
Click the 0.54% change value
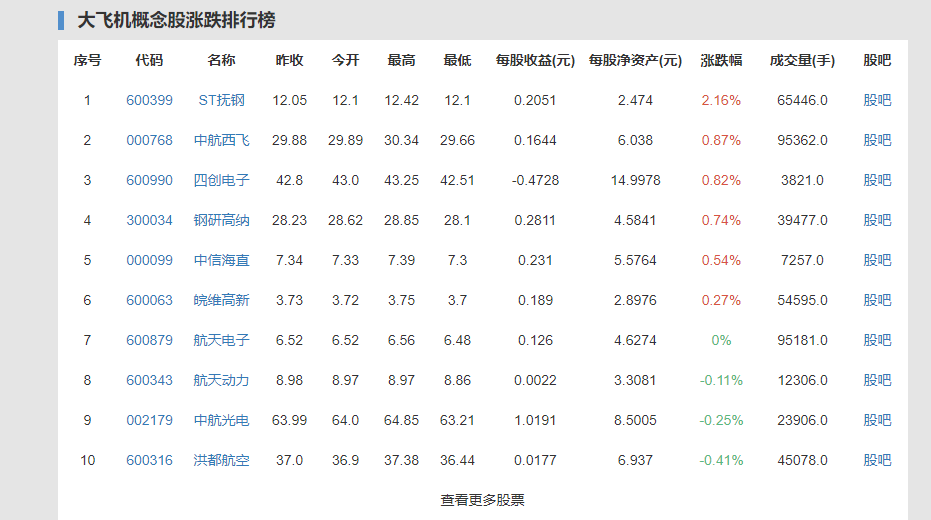pos(721,260)
